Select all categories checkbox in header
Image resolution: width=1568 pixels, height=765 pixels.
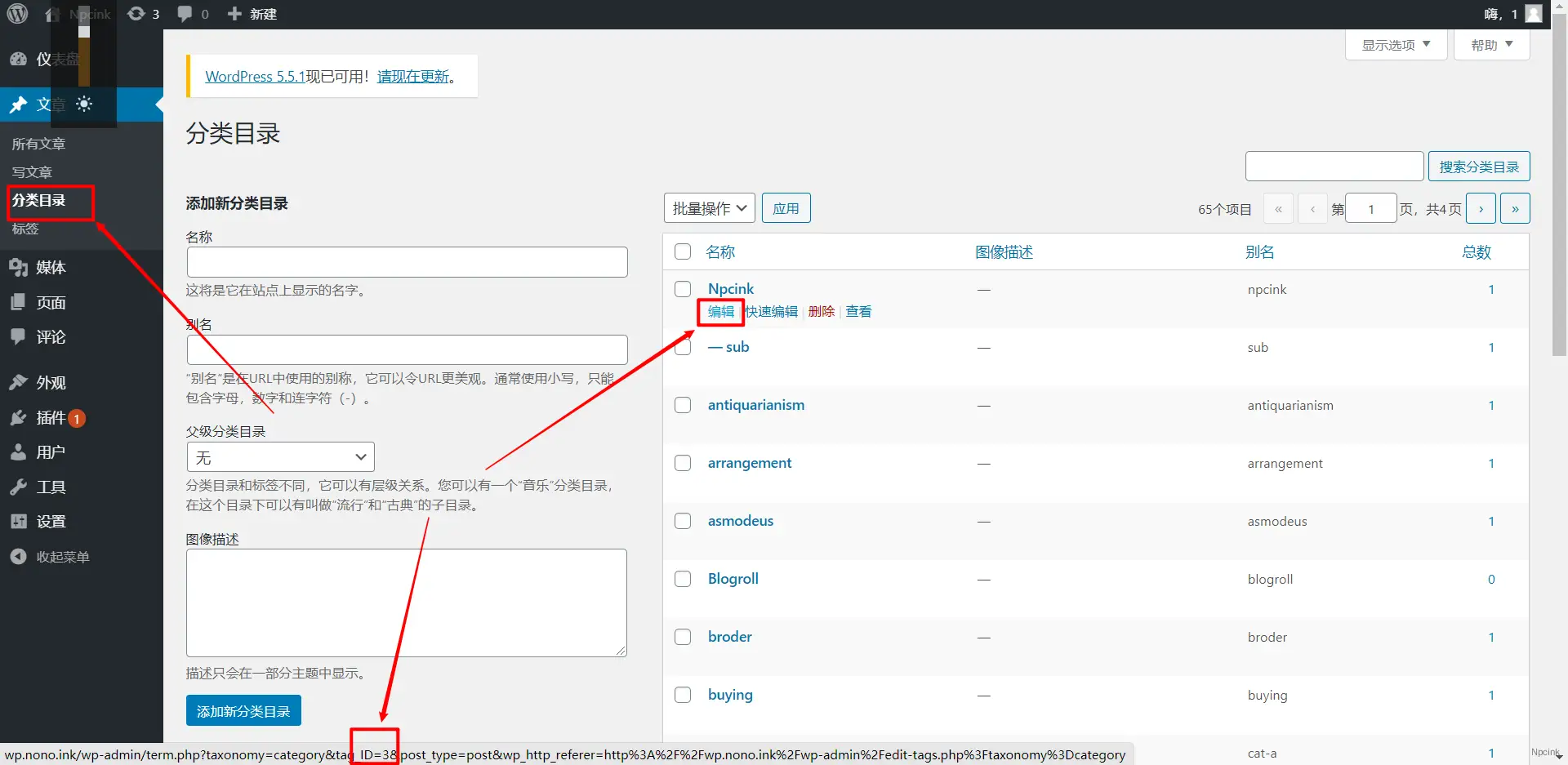683,251
